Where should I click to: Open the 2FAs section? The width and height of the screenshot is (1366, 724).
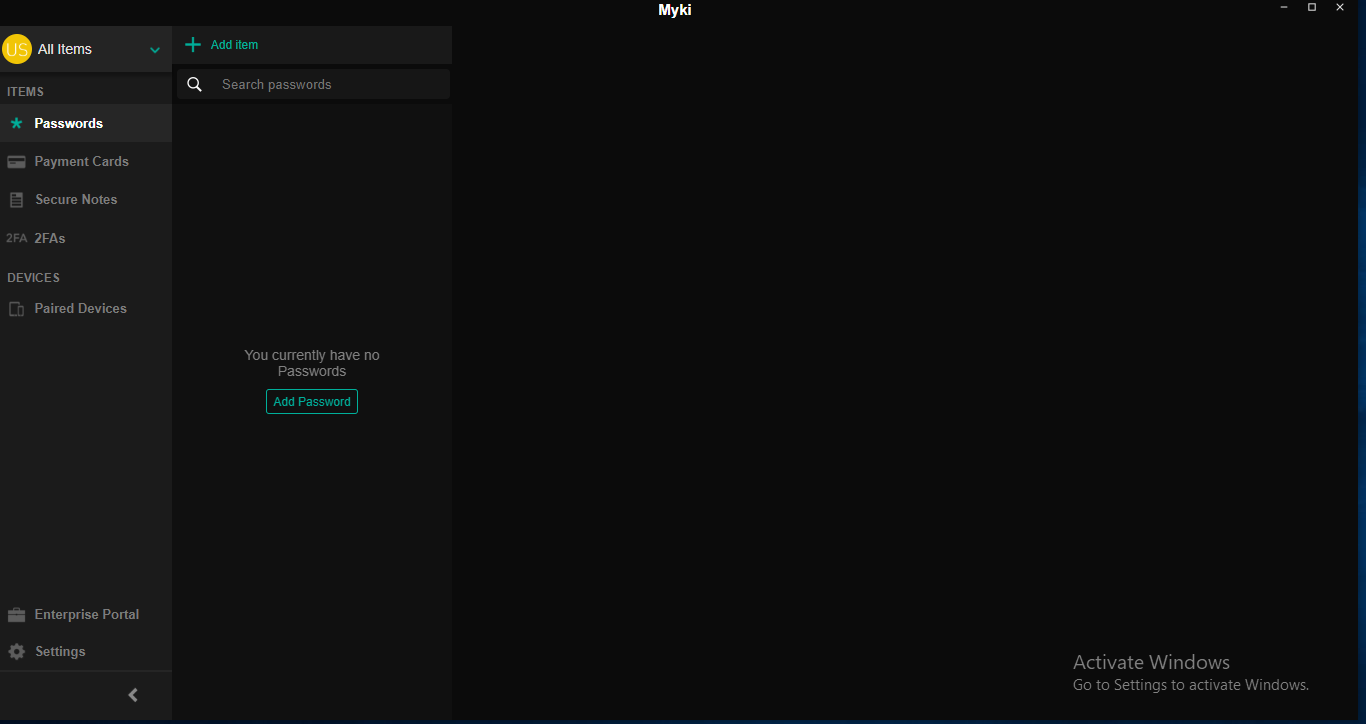[86, 238]
